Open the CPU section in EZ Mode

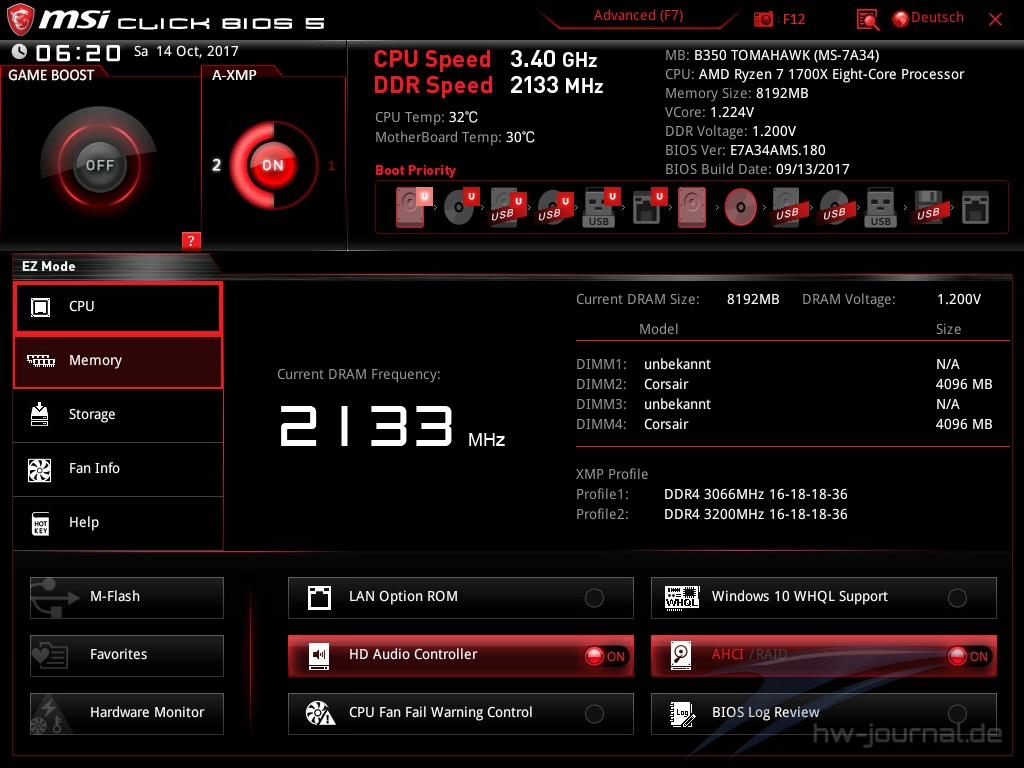coord(118,307)
